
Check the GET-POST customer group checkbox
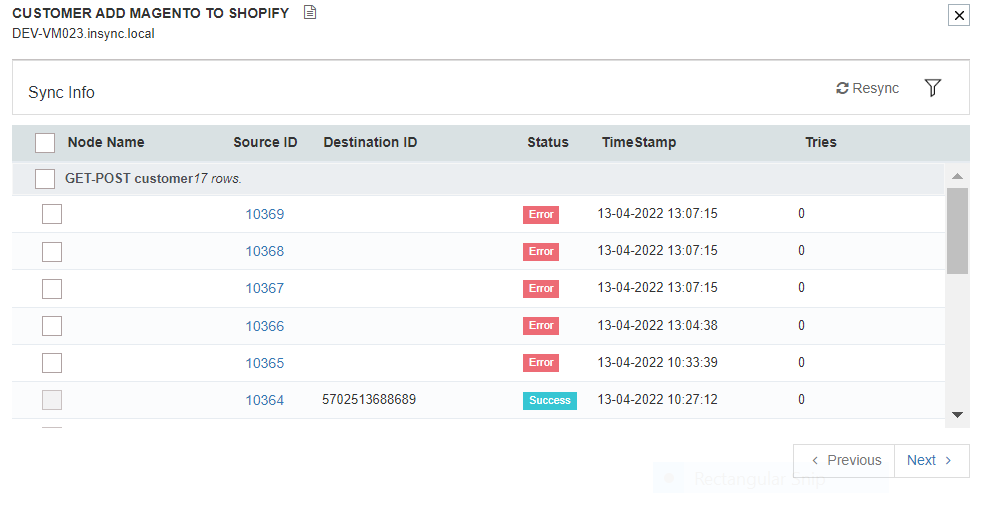click(x=45, y=178)
